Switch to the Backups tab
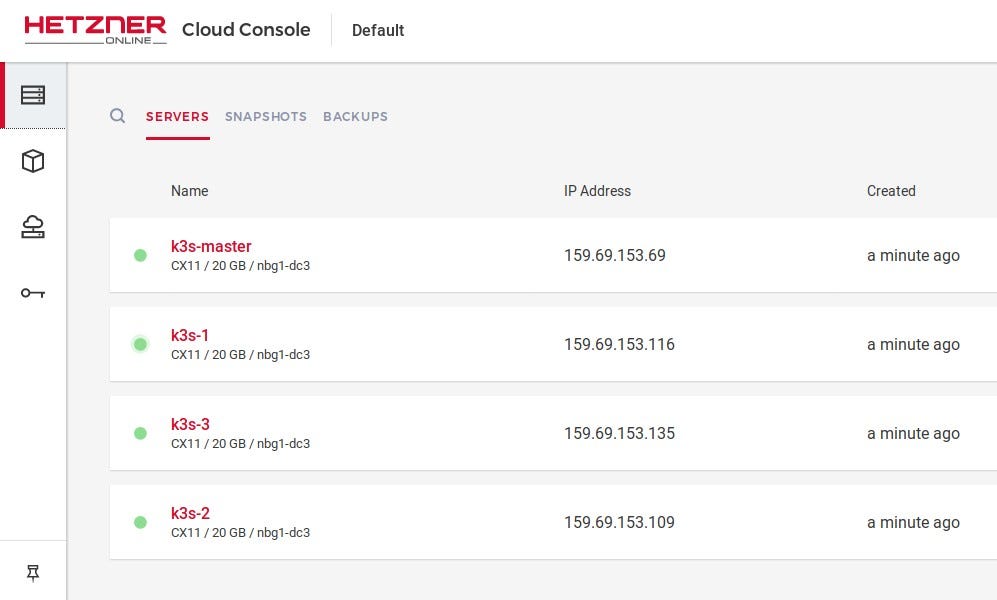This screenshot has width=997, height=600. click(355, 117)
